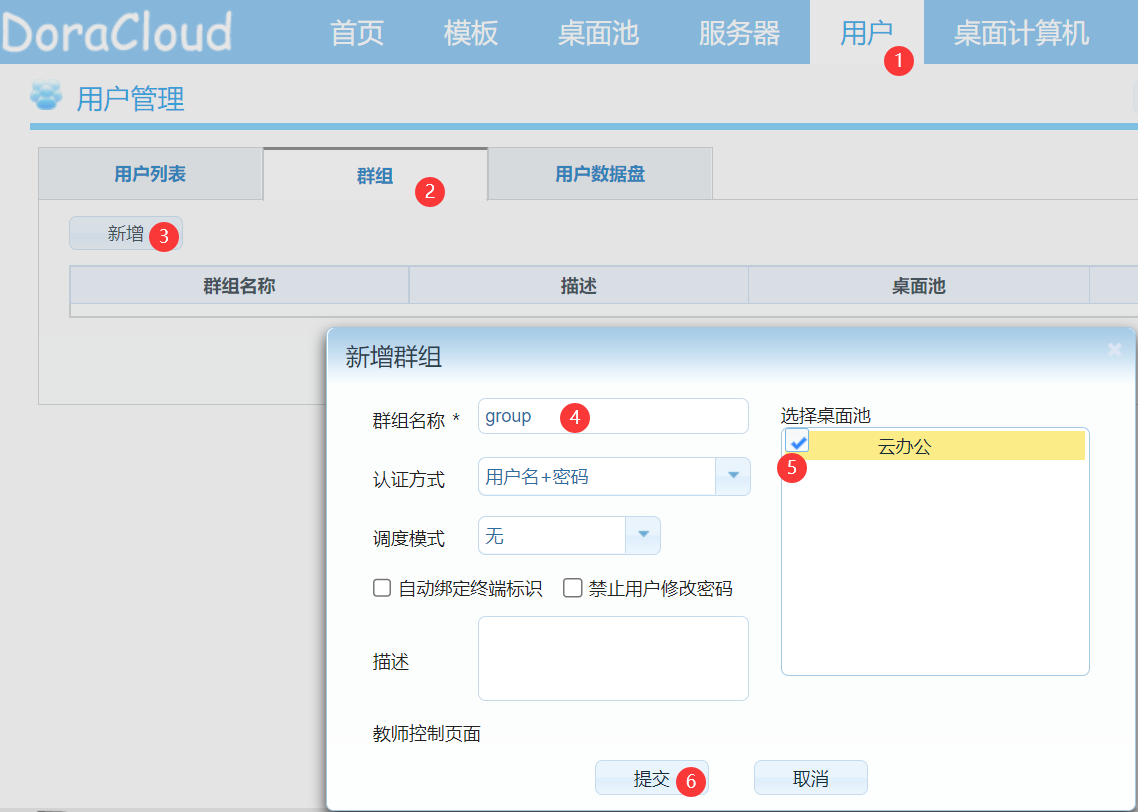This screenshot has height=812, width=1138.
Task: Click the 新增 button above the group table
Action: click(x=118, y=233)
